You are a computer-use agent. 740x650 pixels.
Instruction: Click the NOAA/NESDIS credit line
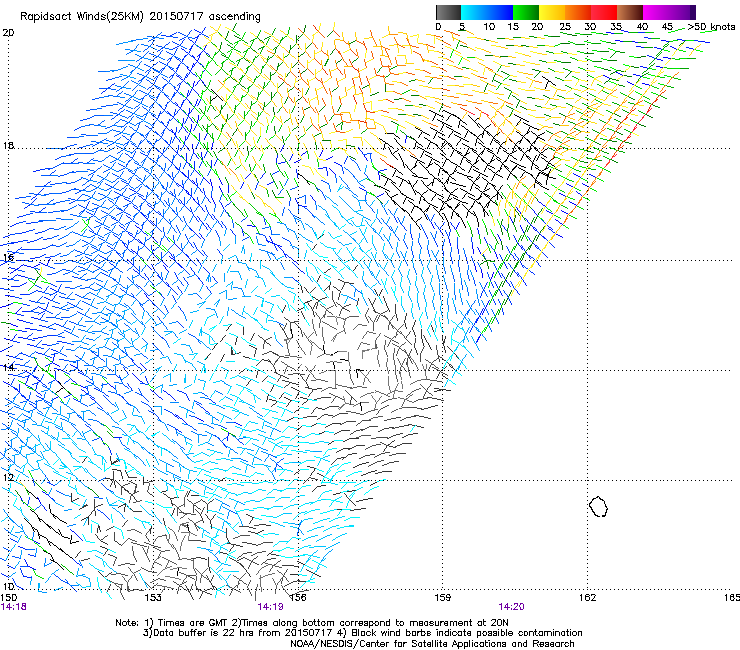[x=432, y=644]
